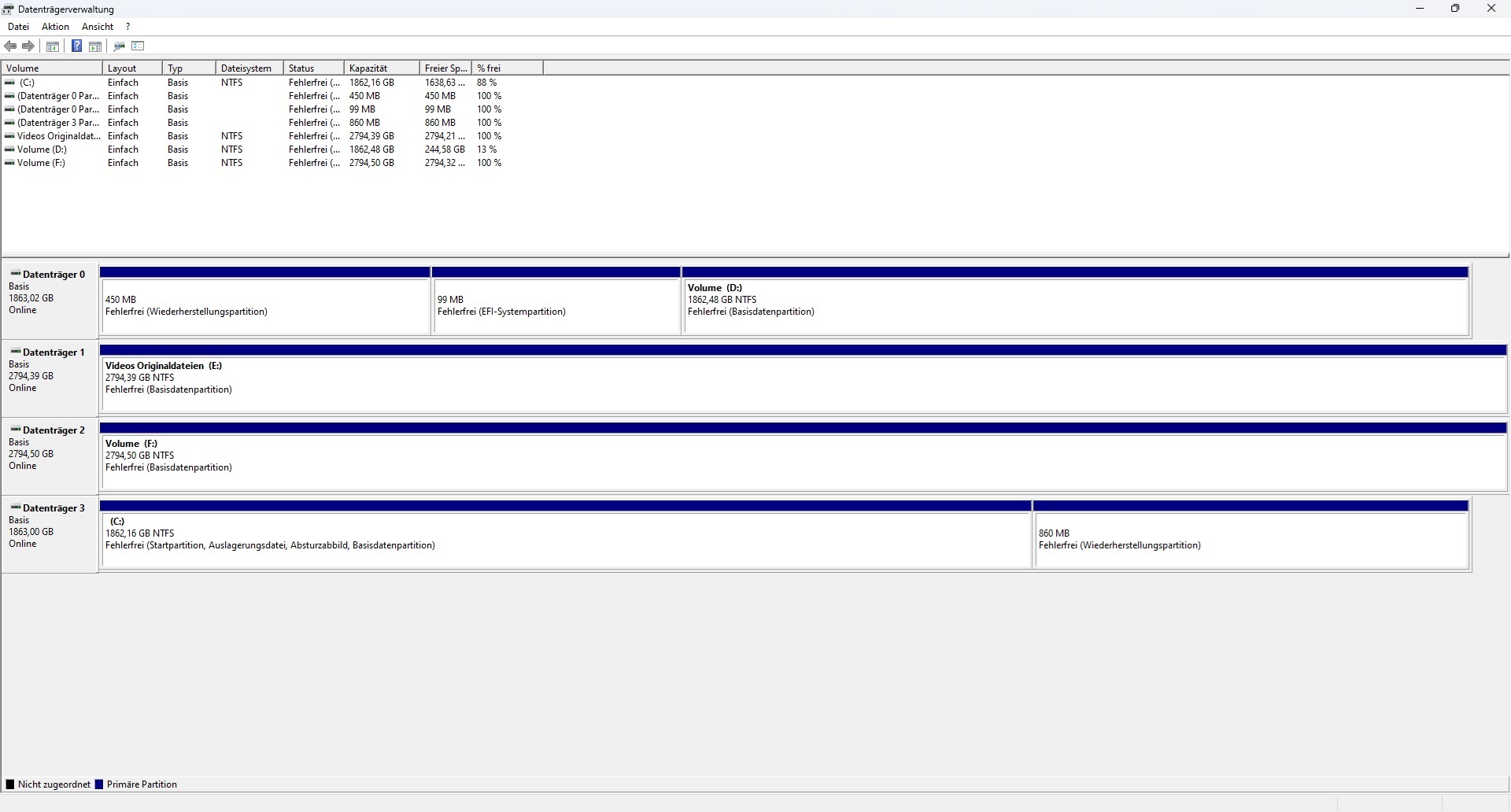Toggle the console tree show/hide icon
Viewport: 1511px width, 812px height.
coord(53,46)
